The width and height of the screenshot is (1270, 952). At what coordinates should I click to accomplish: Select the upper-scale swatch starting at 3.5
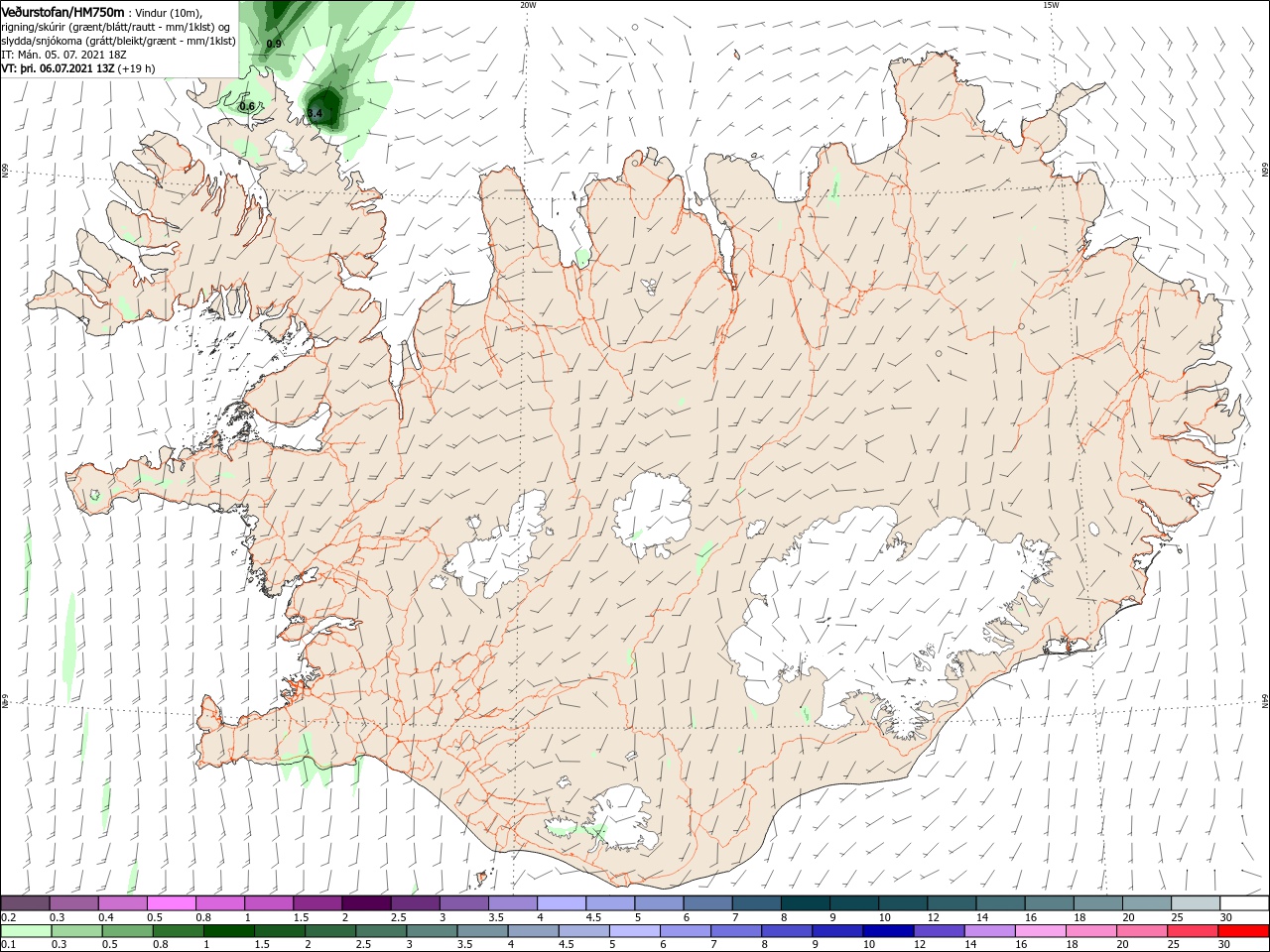tap(511, 903)
